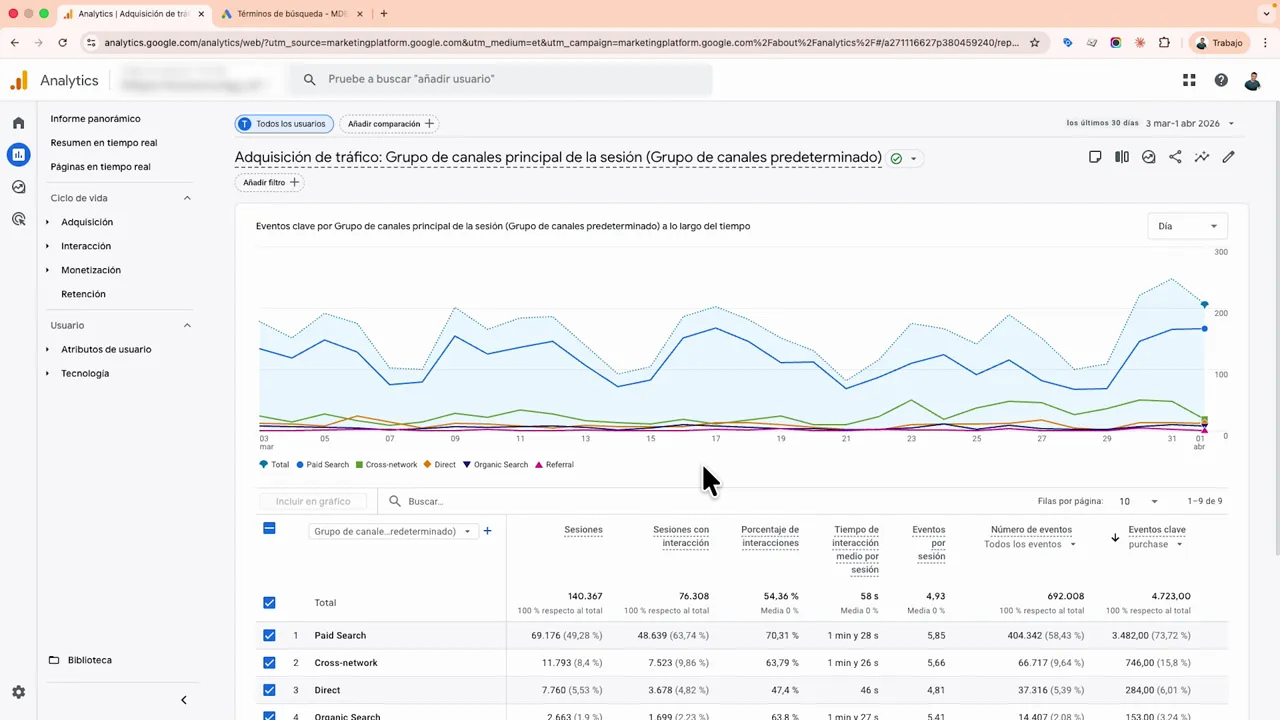Open the purchase key event dropdown
The width and height of the screenshot is (1280, 720).
click(x=1156, y=544)
